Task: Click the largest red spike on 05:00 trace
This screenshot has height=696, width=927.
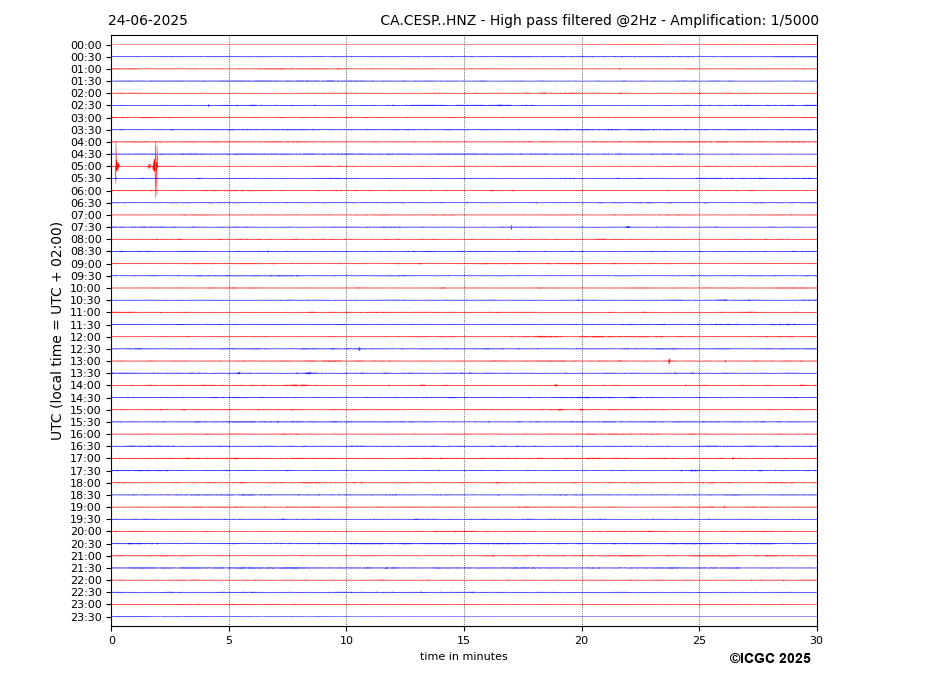Action: tap(155, 169)
